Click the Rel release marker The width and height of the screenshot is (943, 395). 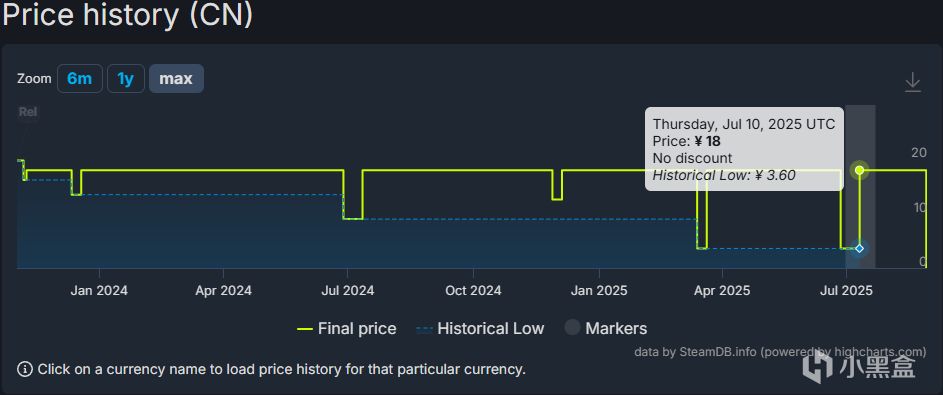[x=28, y=112]
